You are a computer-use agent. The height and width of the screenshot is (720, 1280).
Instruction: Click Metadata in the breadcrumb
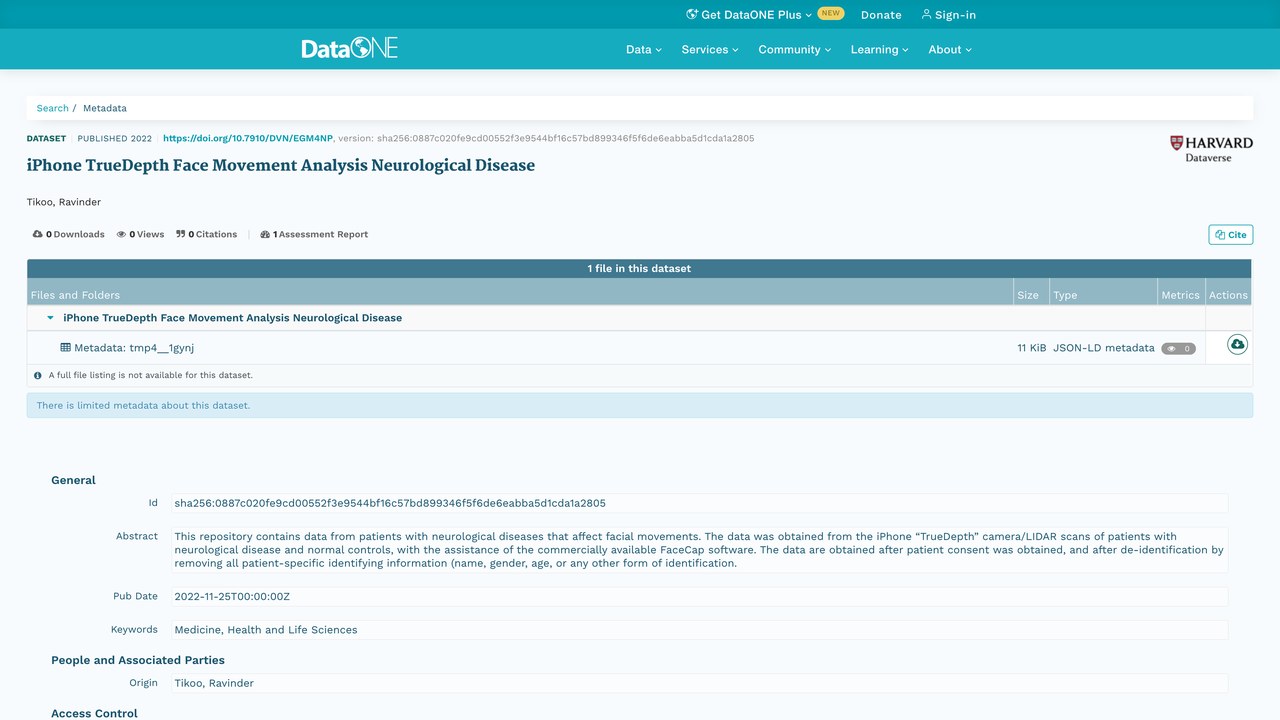105,108
